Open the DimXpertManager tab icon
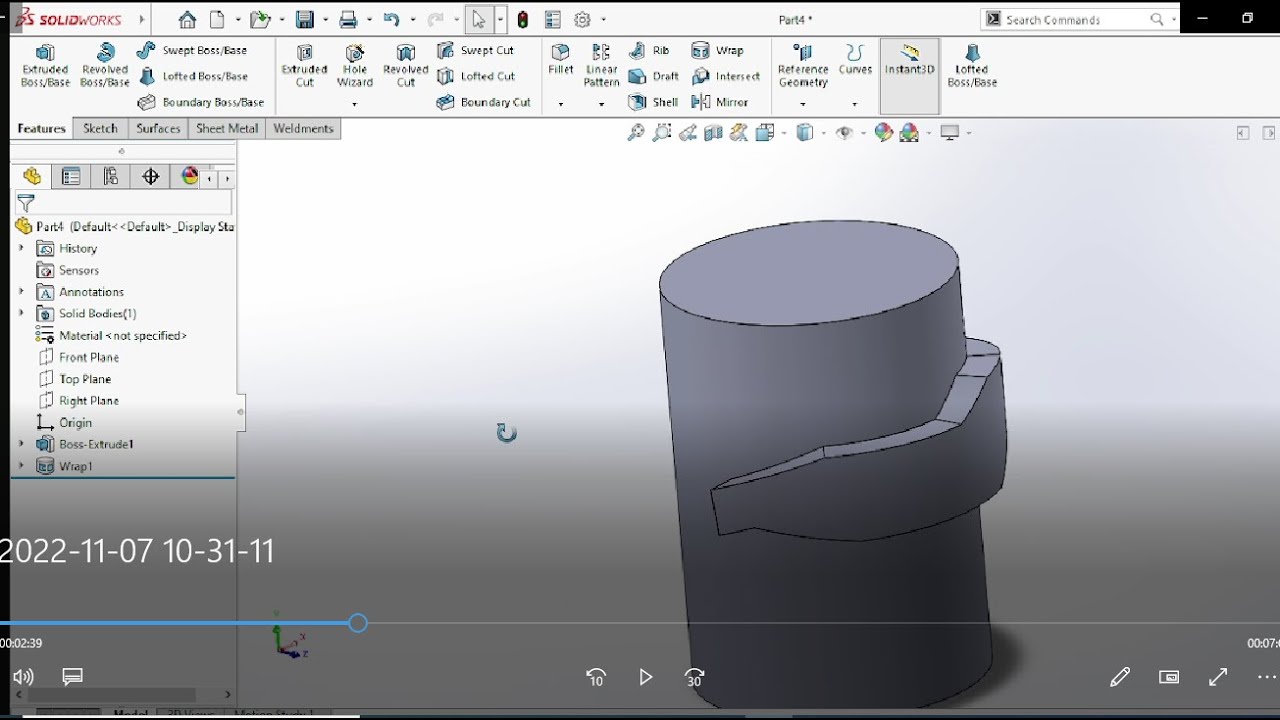The width and height of the screenshot is (1280, 720). (151, 177)
